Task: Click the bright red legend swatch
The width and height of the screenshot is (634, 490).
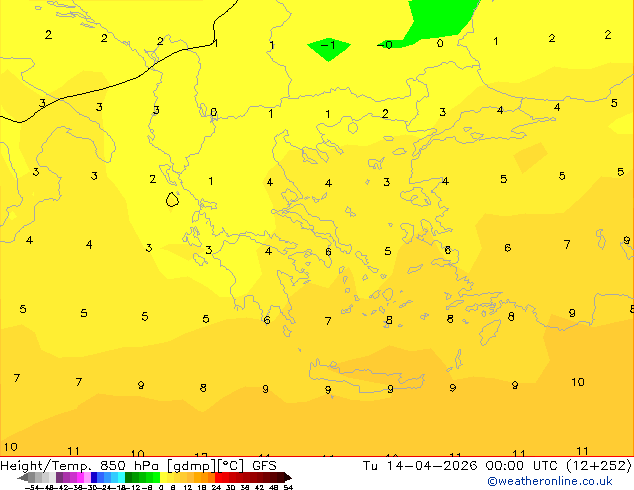Action: point(218,477)
